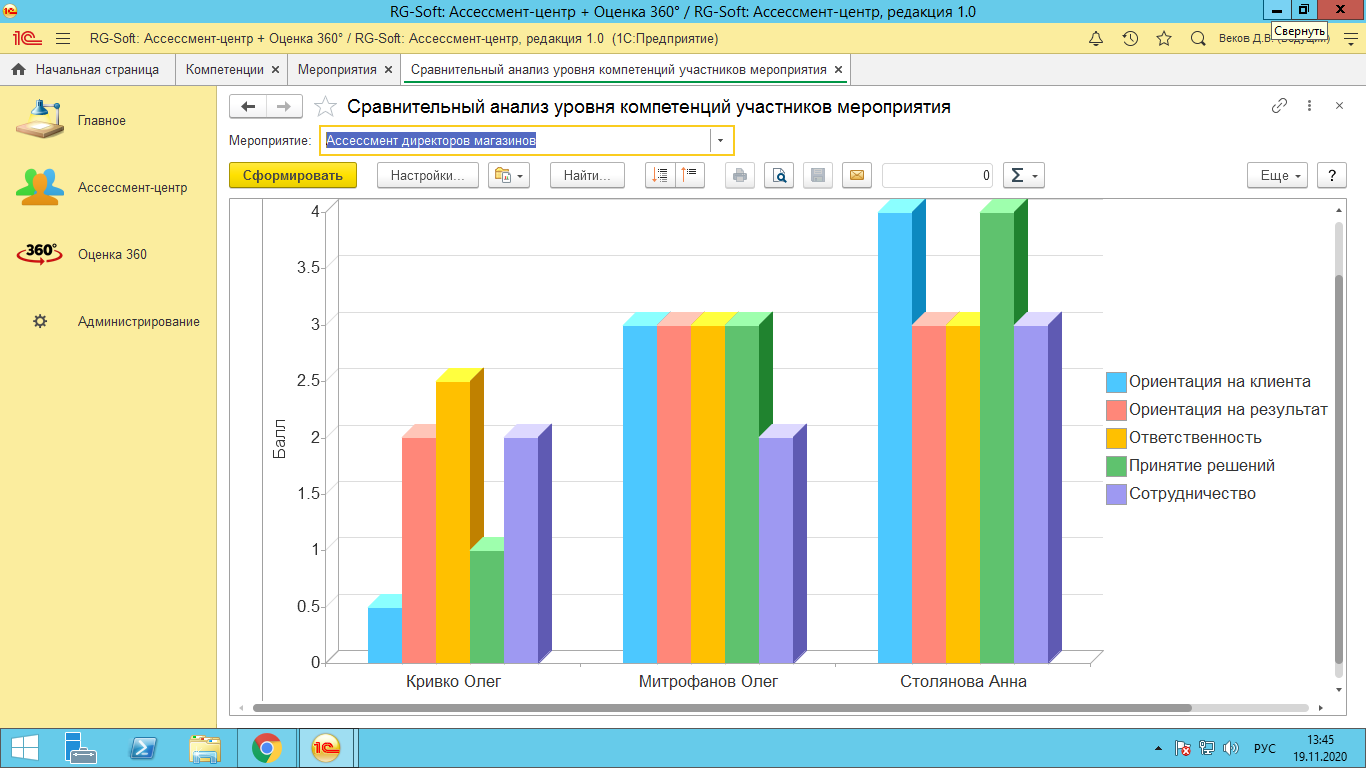Image resolution: width=1366 pixels, height=768 pixels.
Task: Open help with question mark button
Action: pyautogui.click(x=1332, y=175)
